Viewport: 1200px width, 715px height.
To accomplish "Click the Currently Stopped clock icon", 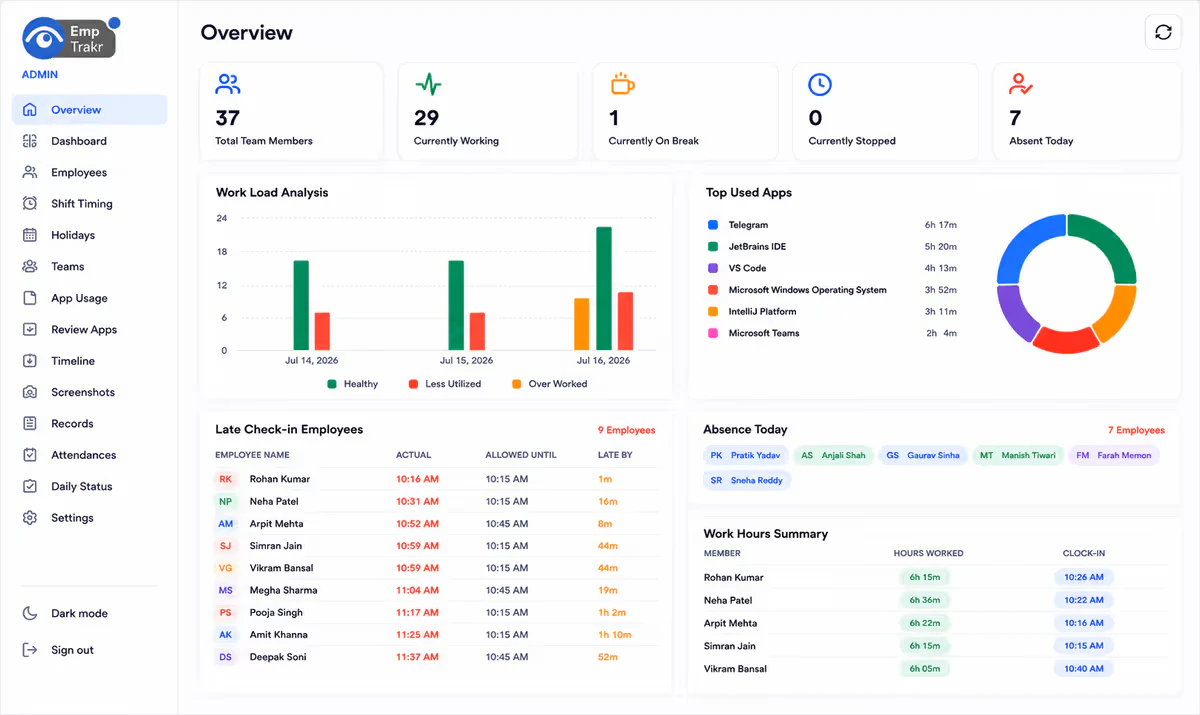I will [820, 84].
